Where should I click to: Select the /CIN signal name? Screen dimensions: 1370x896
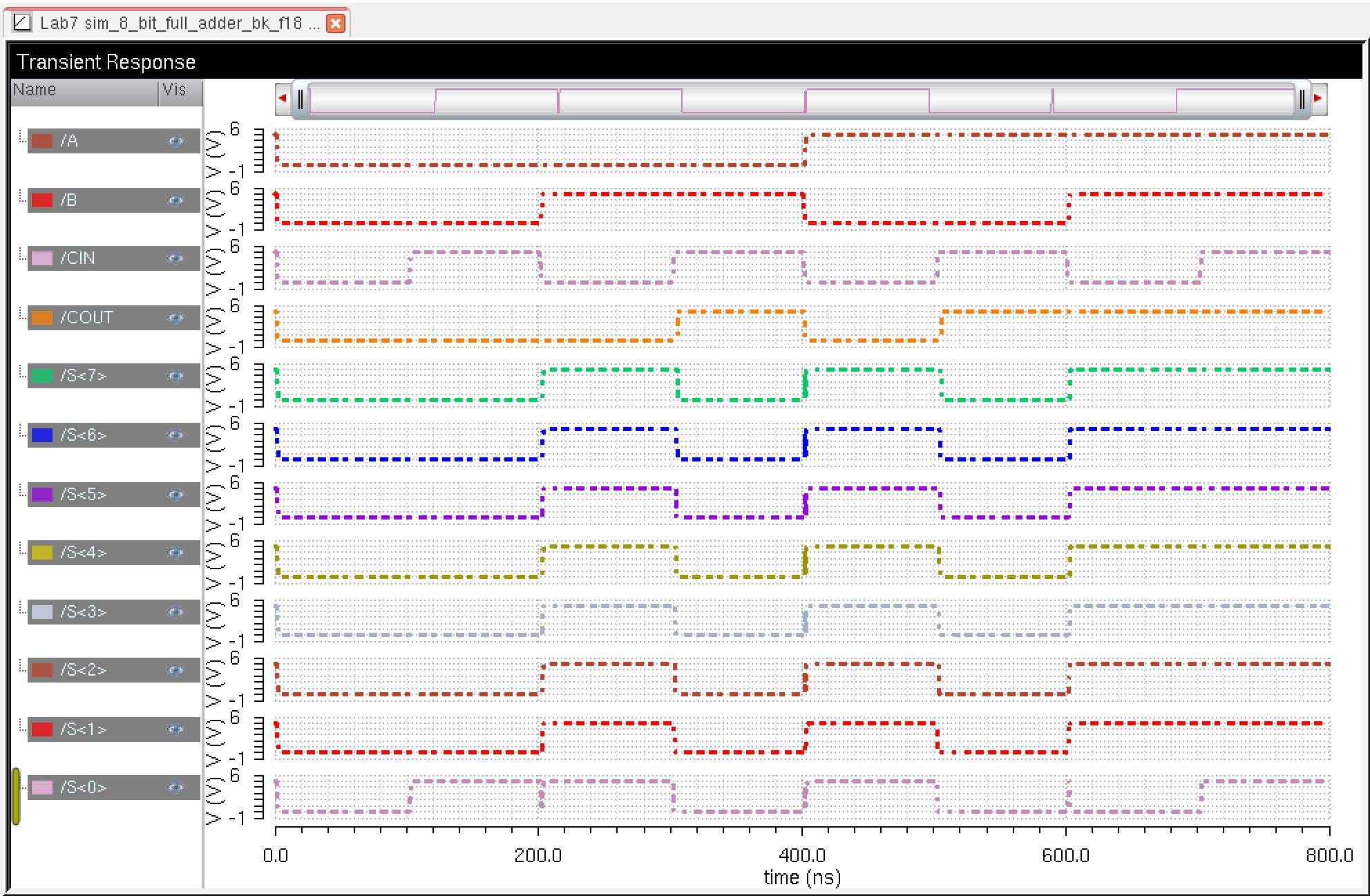click(x=77, y=258)
